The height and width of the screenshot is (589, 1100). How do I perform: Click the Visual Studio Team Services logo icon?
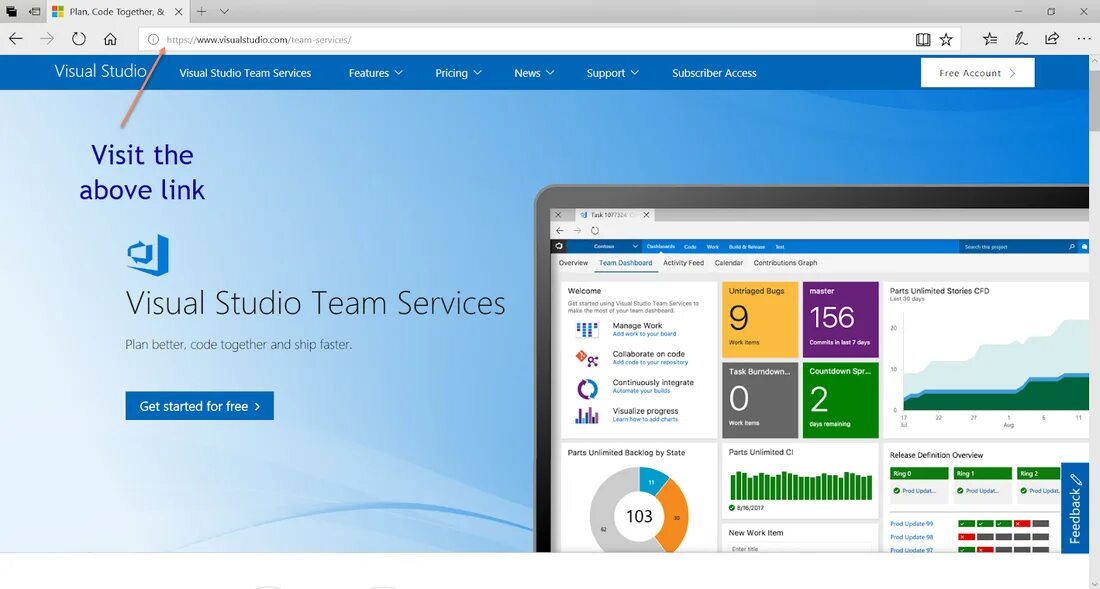click(x=148, y=255)
